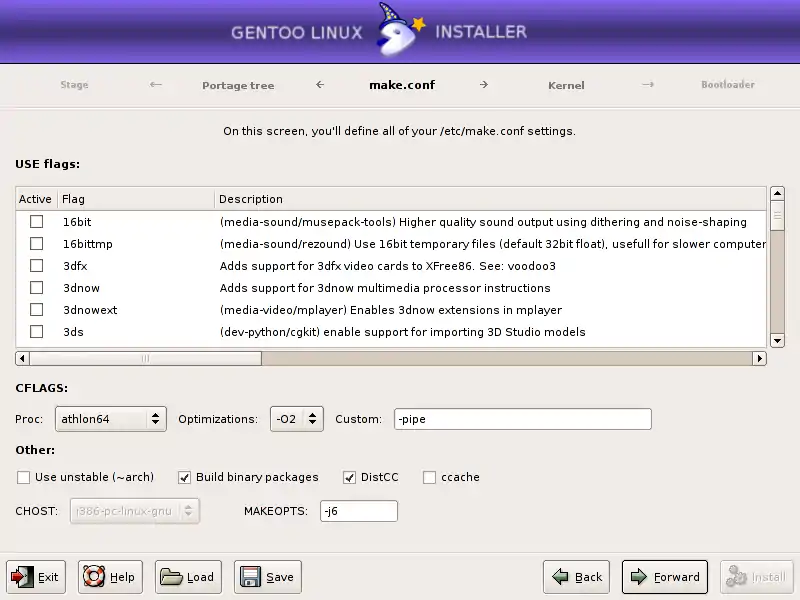This screenshot has height=600, width=800.
Task: Click the Description column header
Action: tap(490, 199)
